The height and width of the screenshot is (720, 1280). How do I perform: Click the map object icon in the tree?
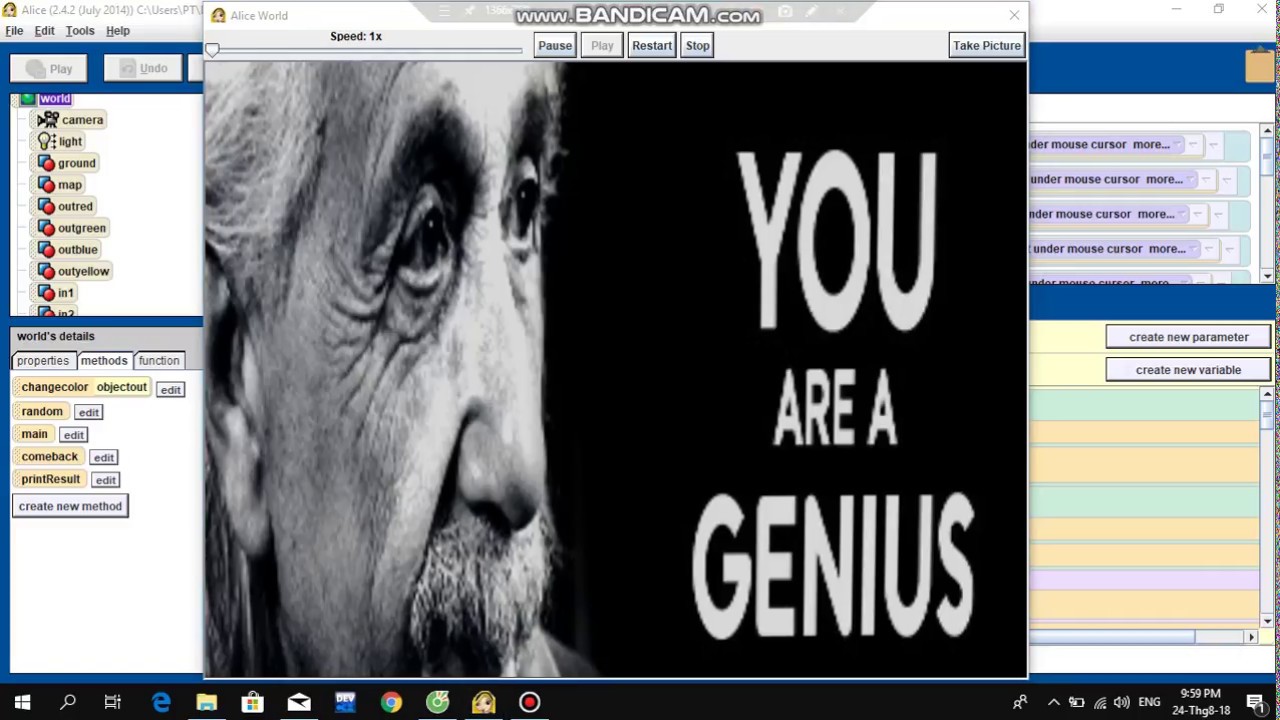point(46,185)
